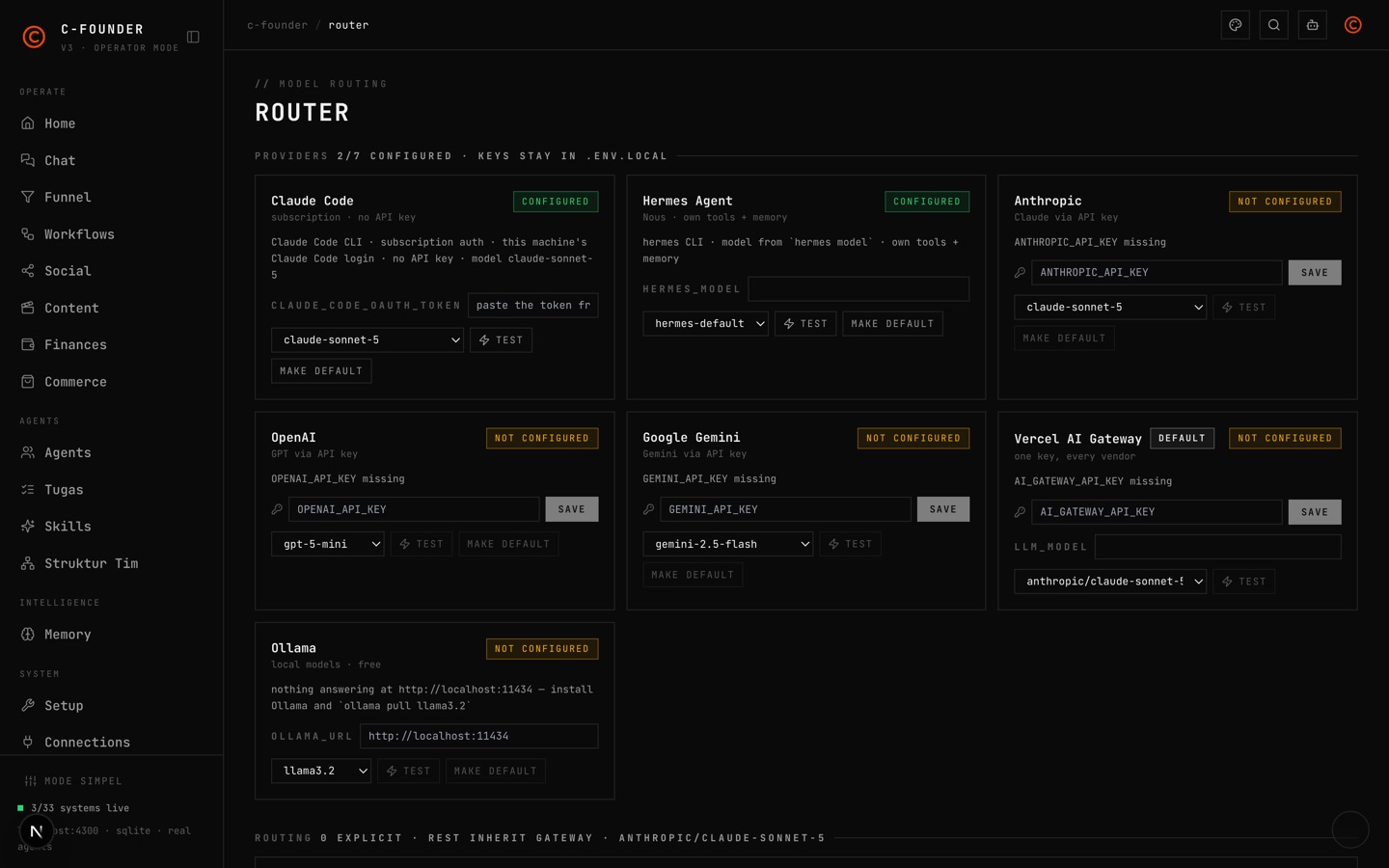Click the LLM_MODEL field in Vercel card
This screenshot has width=1389, height=868.
[1218, 547]
